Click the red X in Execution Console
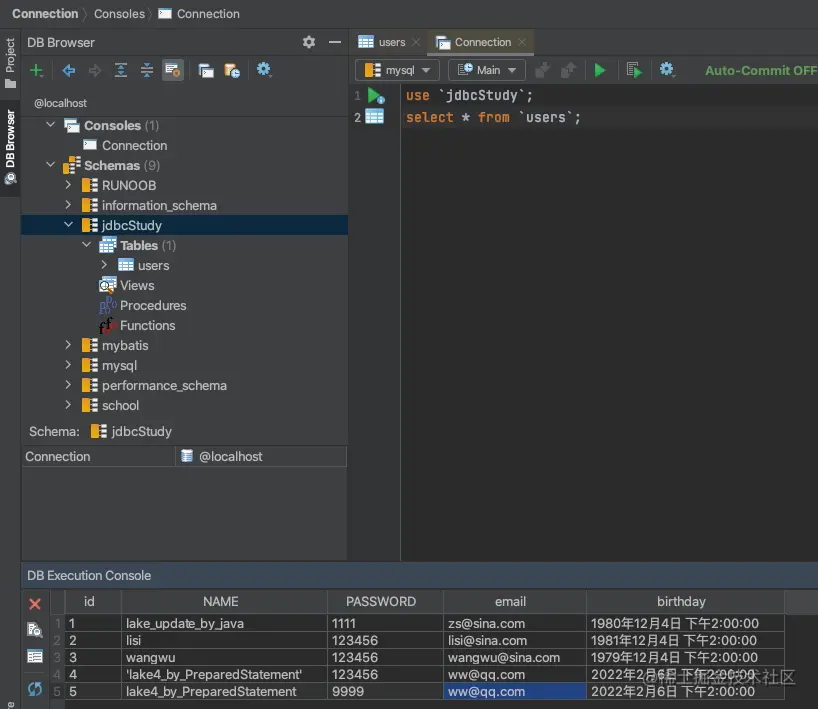Viewport: 818px width, 709px height. click(35, 604)
